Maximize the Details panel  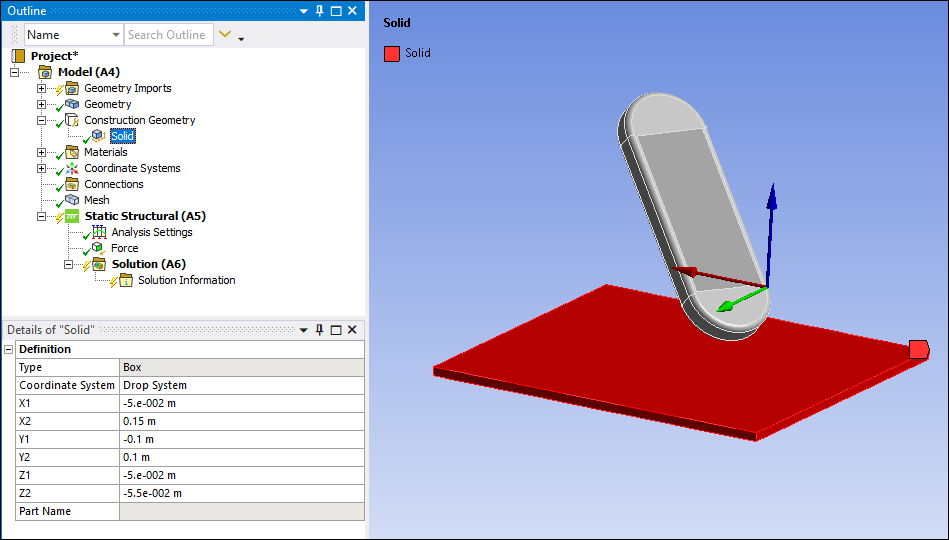coord(336,330)
